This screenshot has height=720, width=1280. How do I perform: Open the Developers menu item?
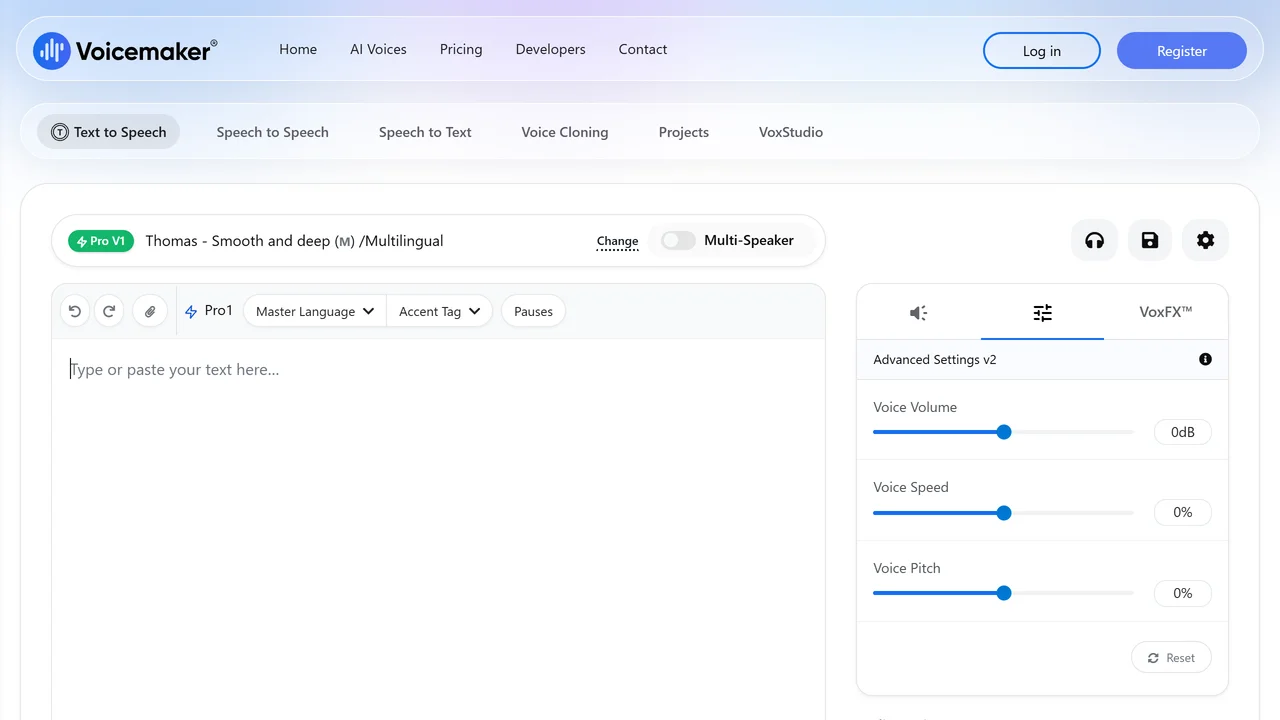click(x=551, y=49)
